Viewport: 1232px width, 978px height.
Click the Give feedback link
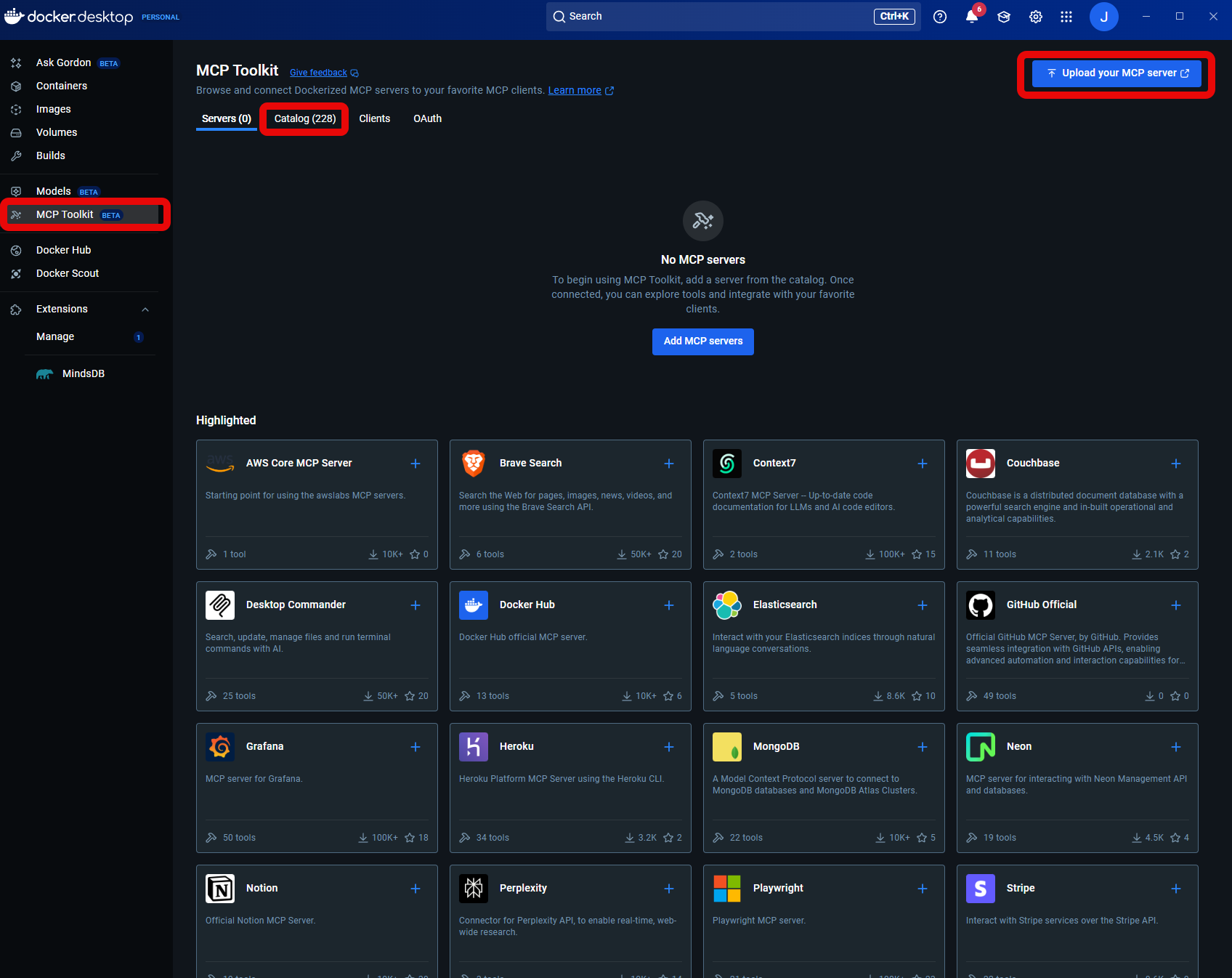tap(318, 73)
